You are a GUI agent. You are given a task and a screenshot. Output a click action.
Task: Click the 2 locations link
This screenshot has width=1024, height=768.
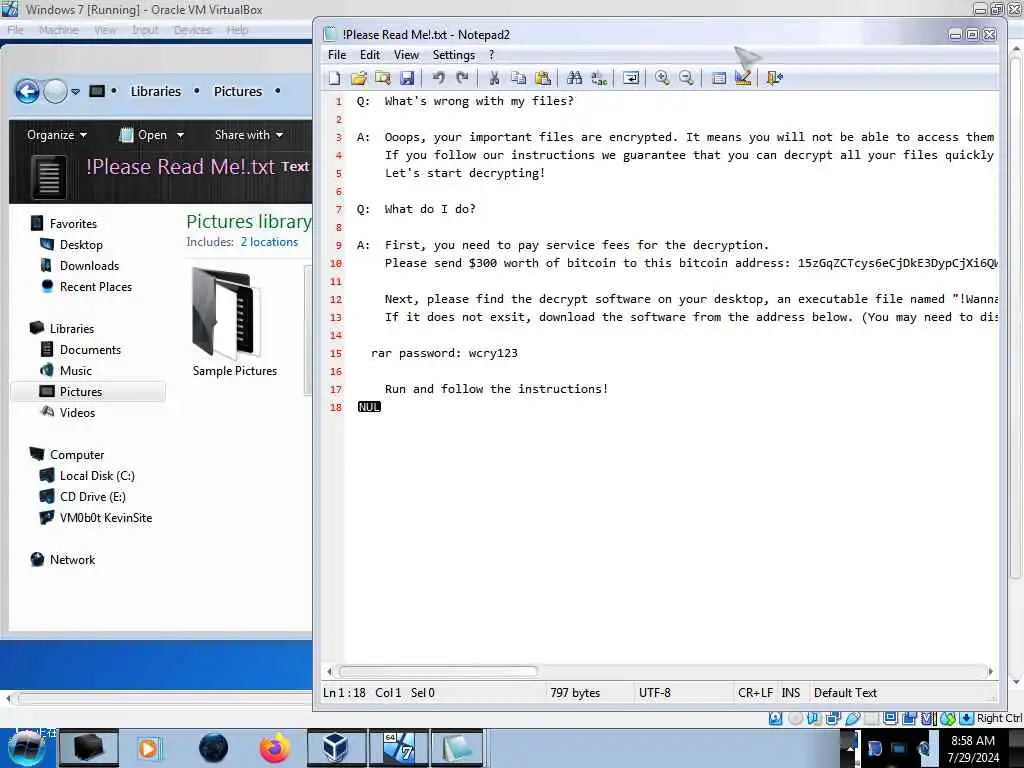269,242
